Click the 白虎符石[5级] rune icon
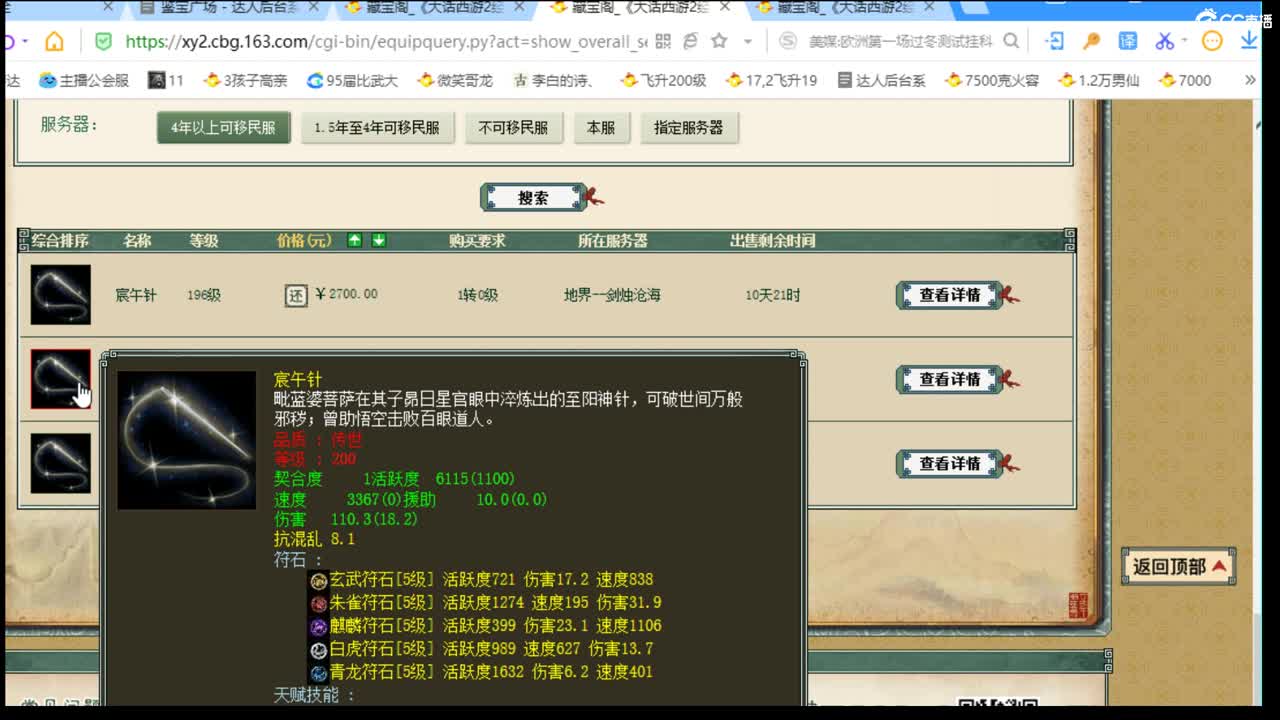Screen dimensions: 1280x720 (x=319, y=649)
